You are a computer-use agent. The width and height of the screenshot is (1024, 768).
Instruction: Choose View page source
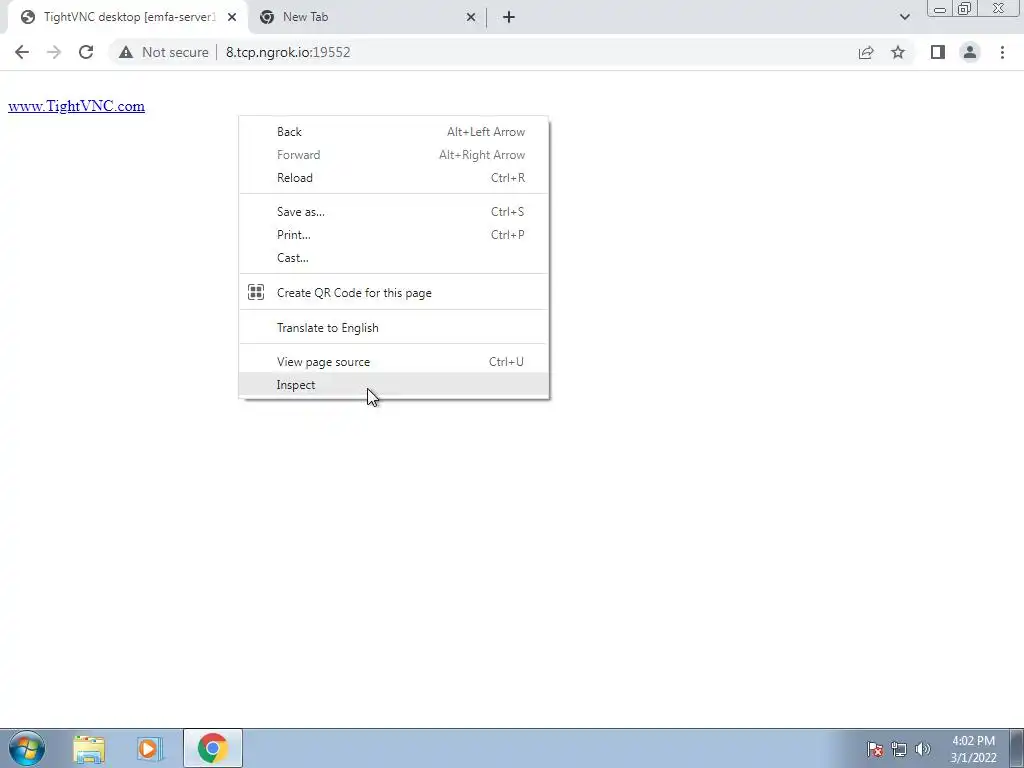394,362
